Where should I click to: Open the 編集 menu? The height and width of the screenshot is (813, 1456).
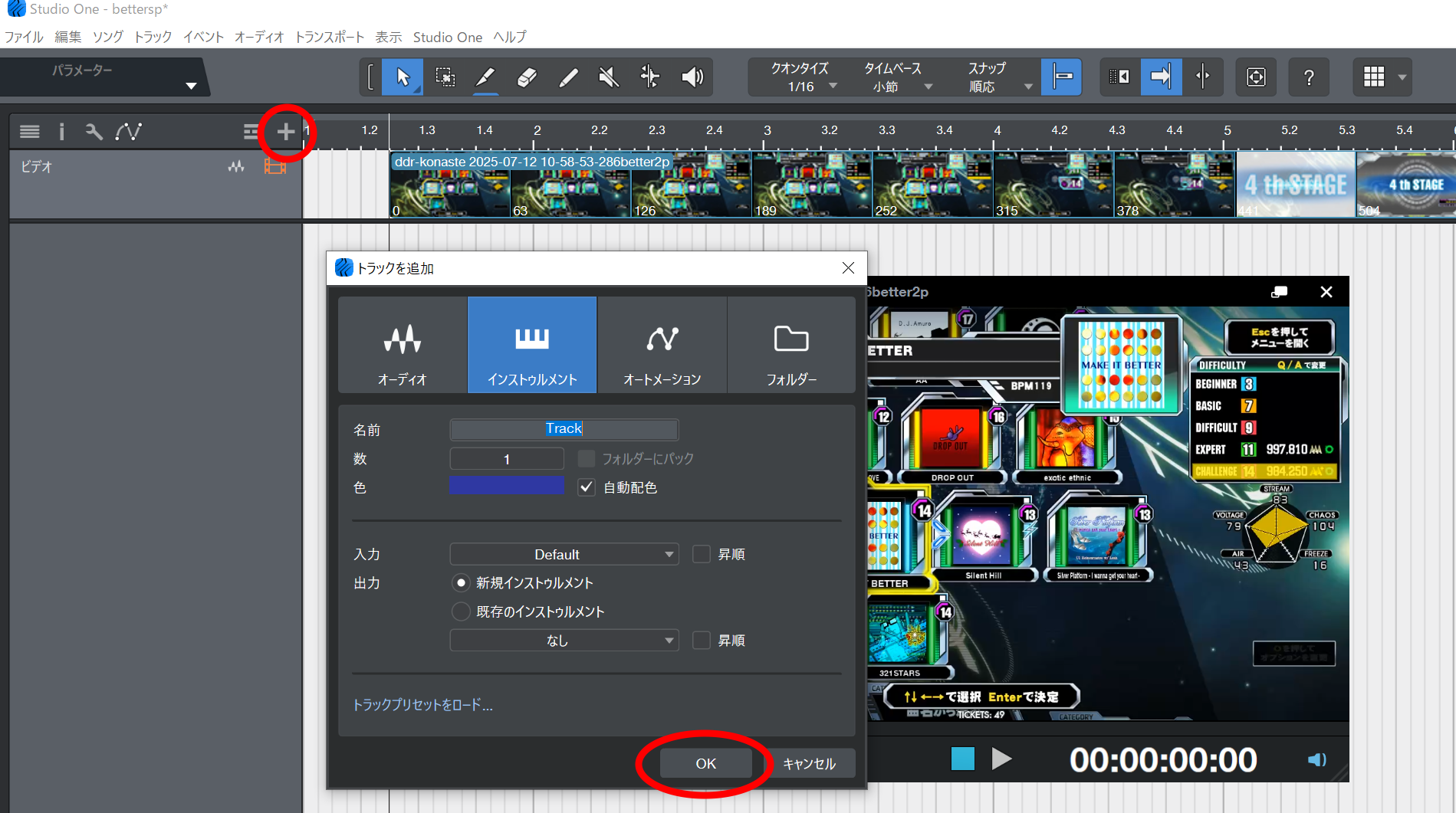(67, 37)
